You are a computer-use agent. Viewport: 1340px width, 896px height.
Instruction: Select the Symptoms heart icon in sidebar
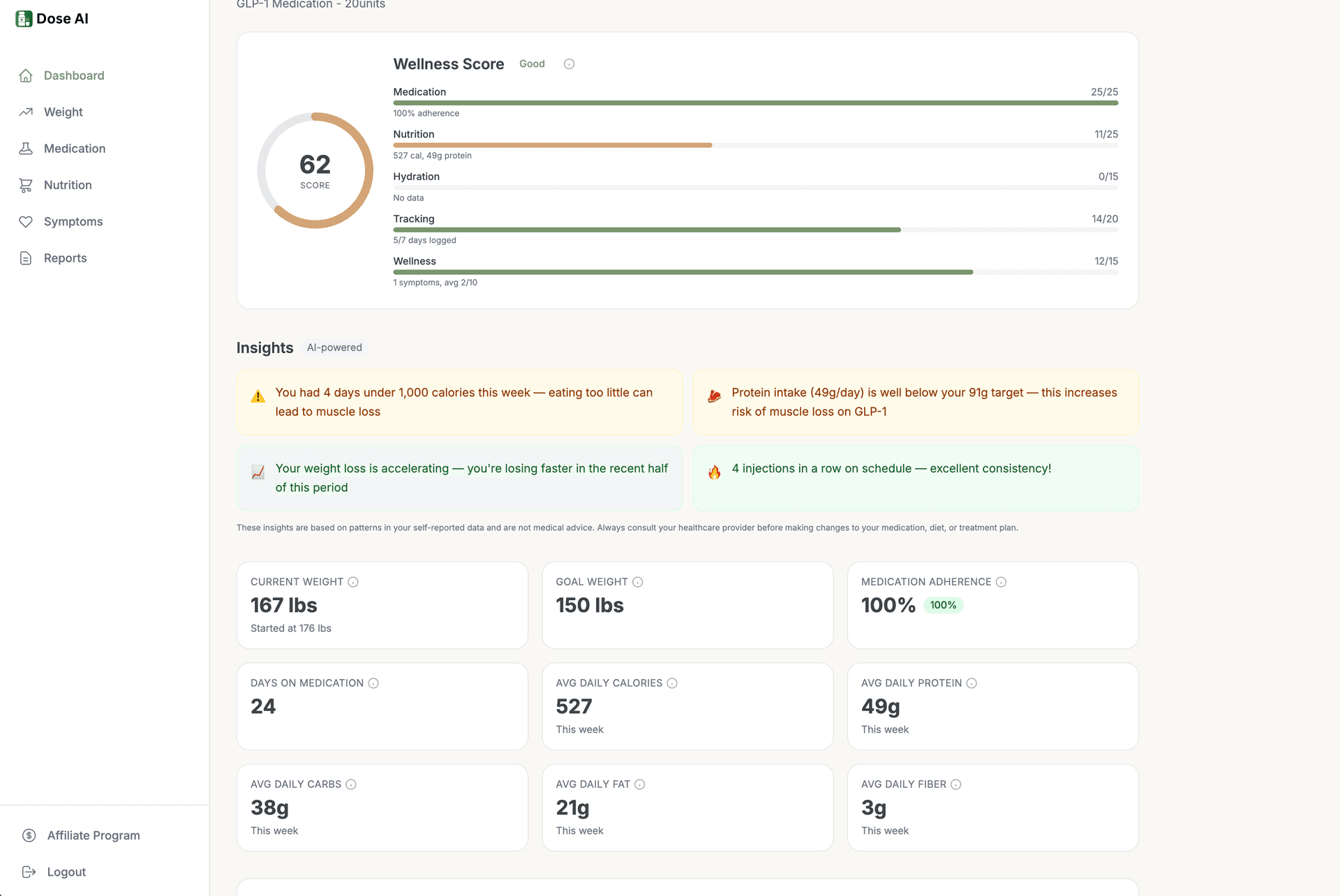(26, 221)
